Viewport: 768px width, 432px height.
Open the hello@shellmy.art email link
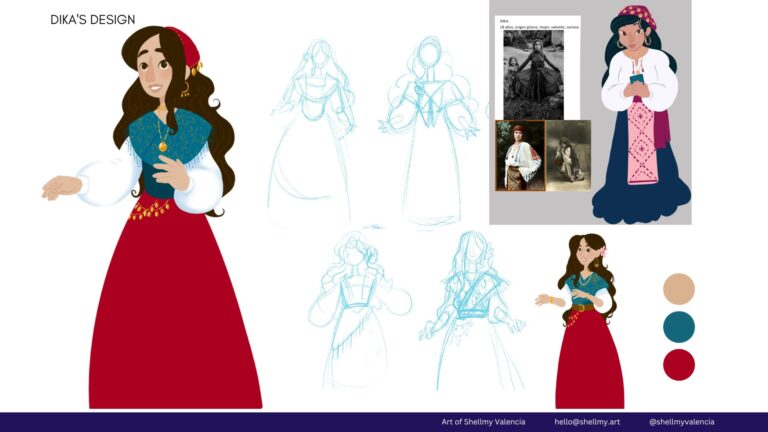pyautogui.click(x=587, y=422)
